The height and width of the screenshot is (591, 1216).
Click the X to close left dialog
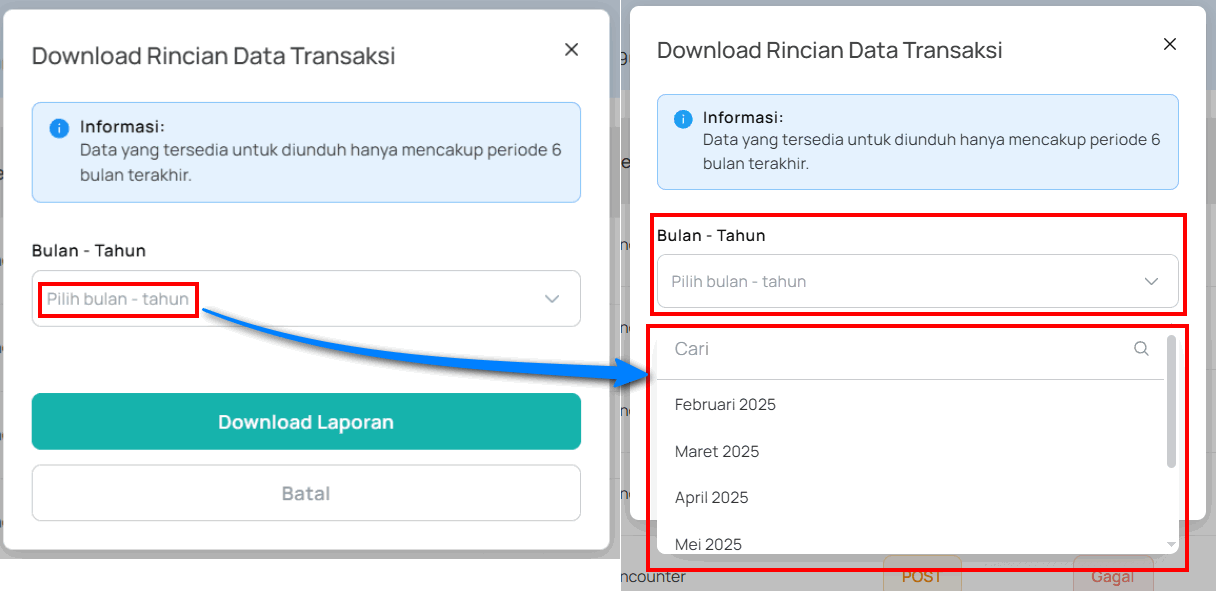point(571,48)
